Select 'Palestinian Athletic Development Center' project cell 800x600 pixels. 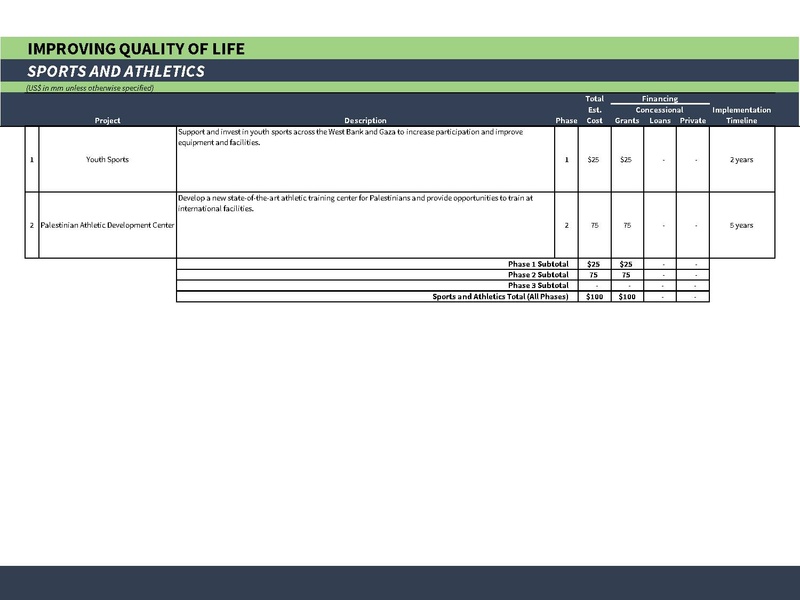[107, 226]
